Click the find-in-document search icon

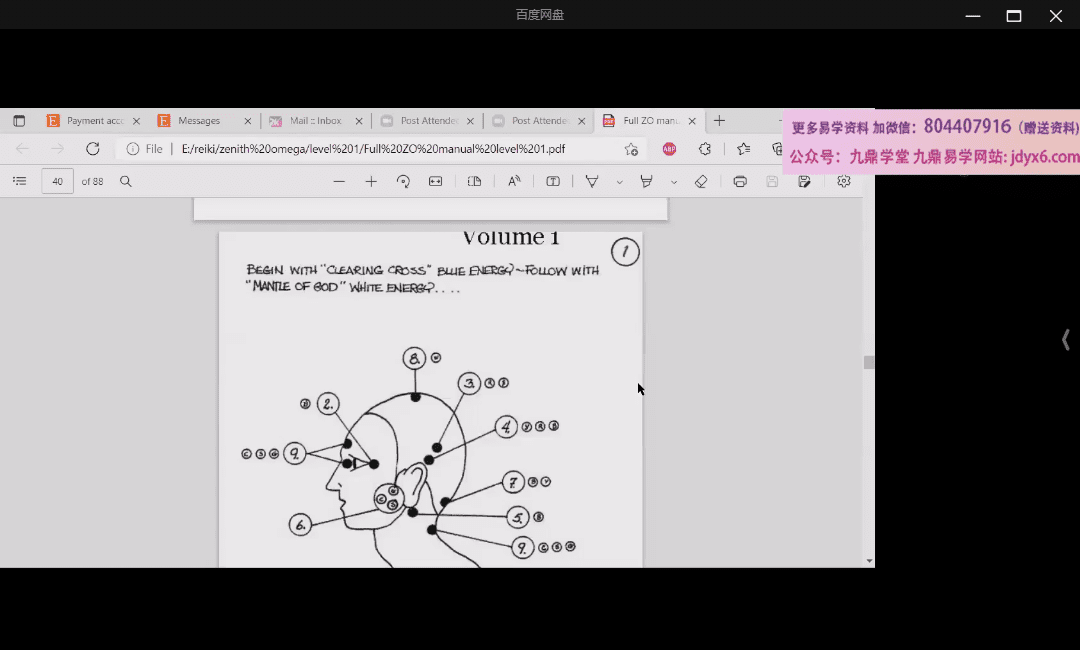coord(126,181)
